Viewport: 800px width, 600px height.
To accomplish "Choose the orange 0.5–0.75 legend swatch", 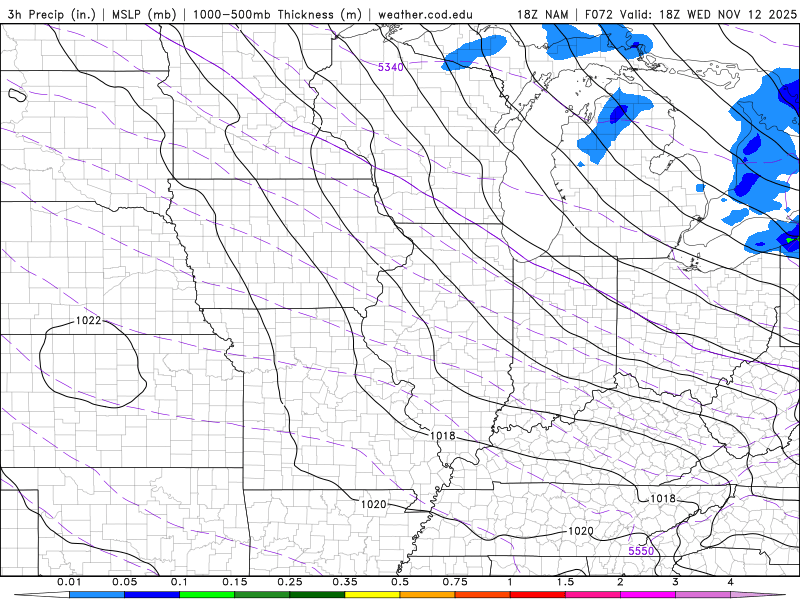I will click(428, 595).
